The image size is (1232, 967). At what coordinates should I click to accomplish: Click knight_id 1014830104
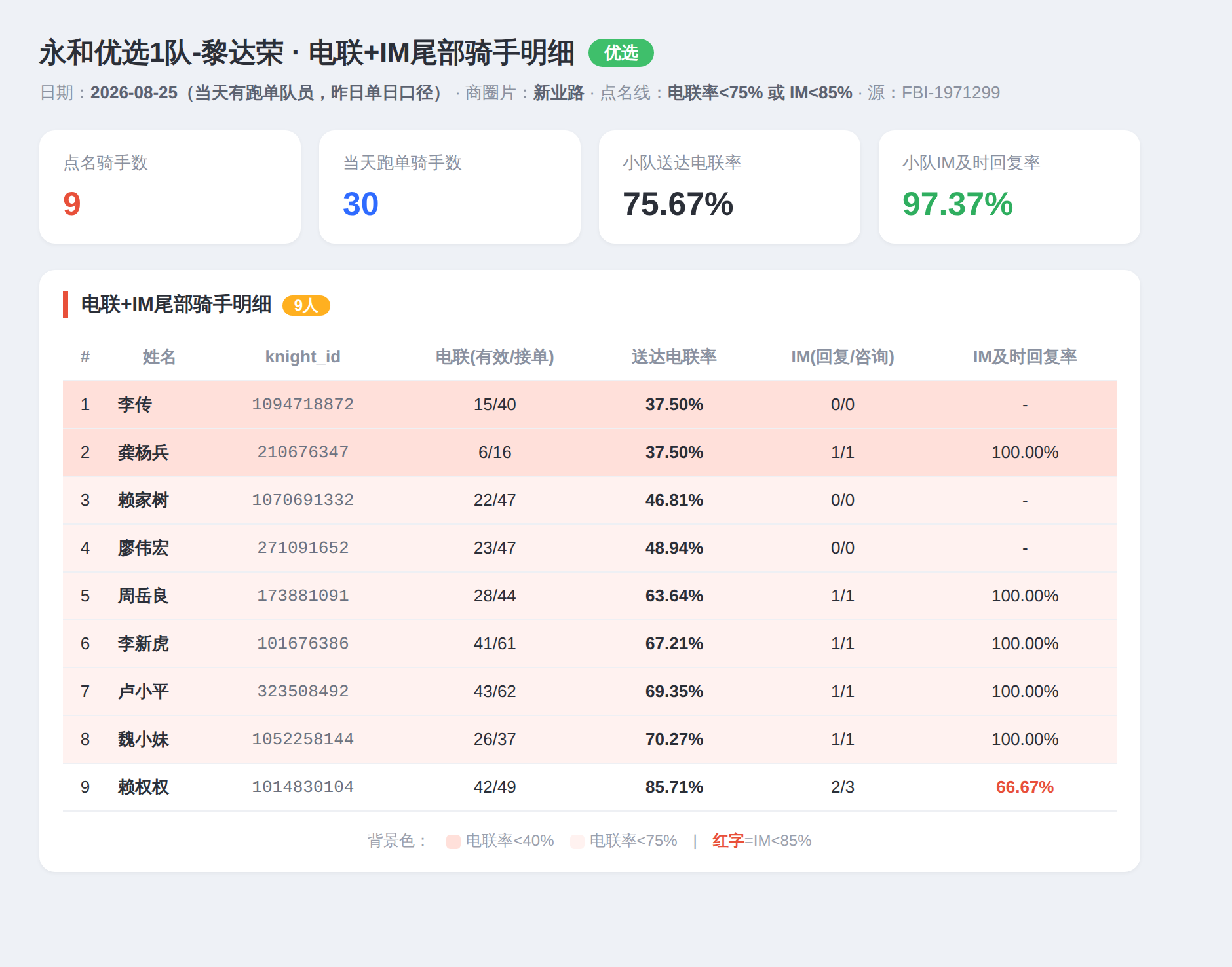click(303, 787)
